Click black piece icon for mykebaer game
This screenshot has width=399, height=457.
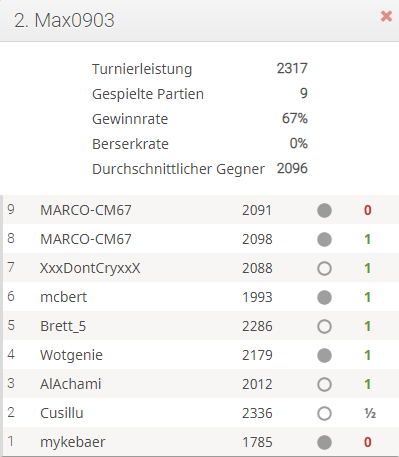[324, 442]
